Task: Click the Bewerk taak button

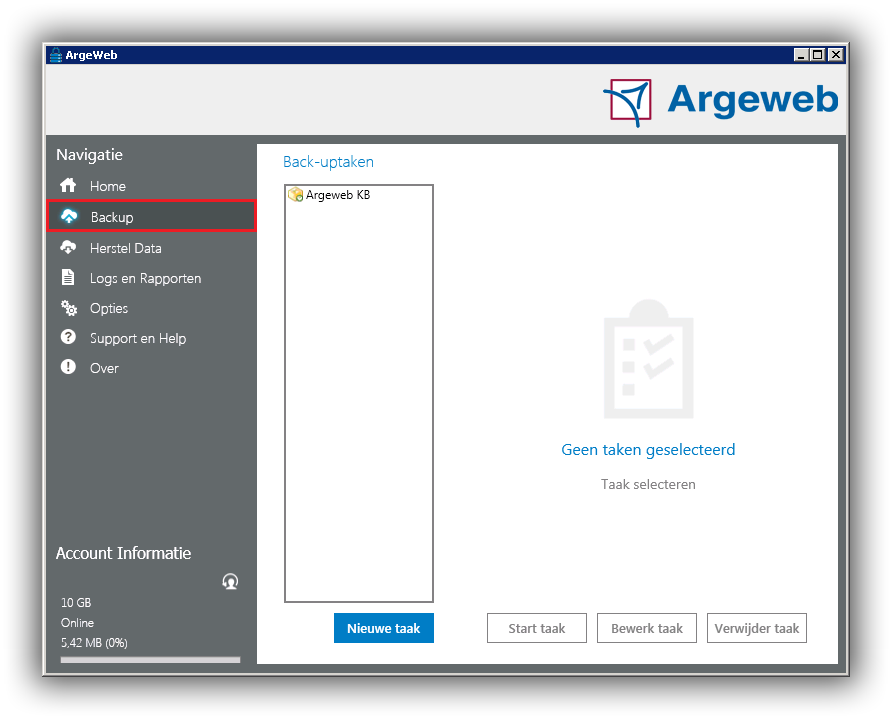Action: 647,628
